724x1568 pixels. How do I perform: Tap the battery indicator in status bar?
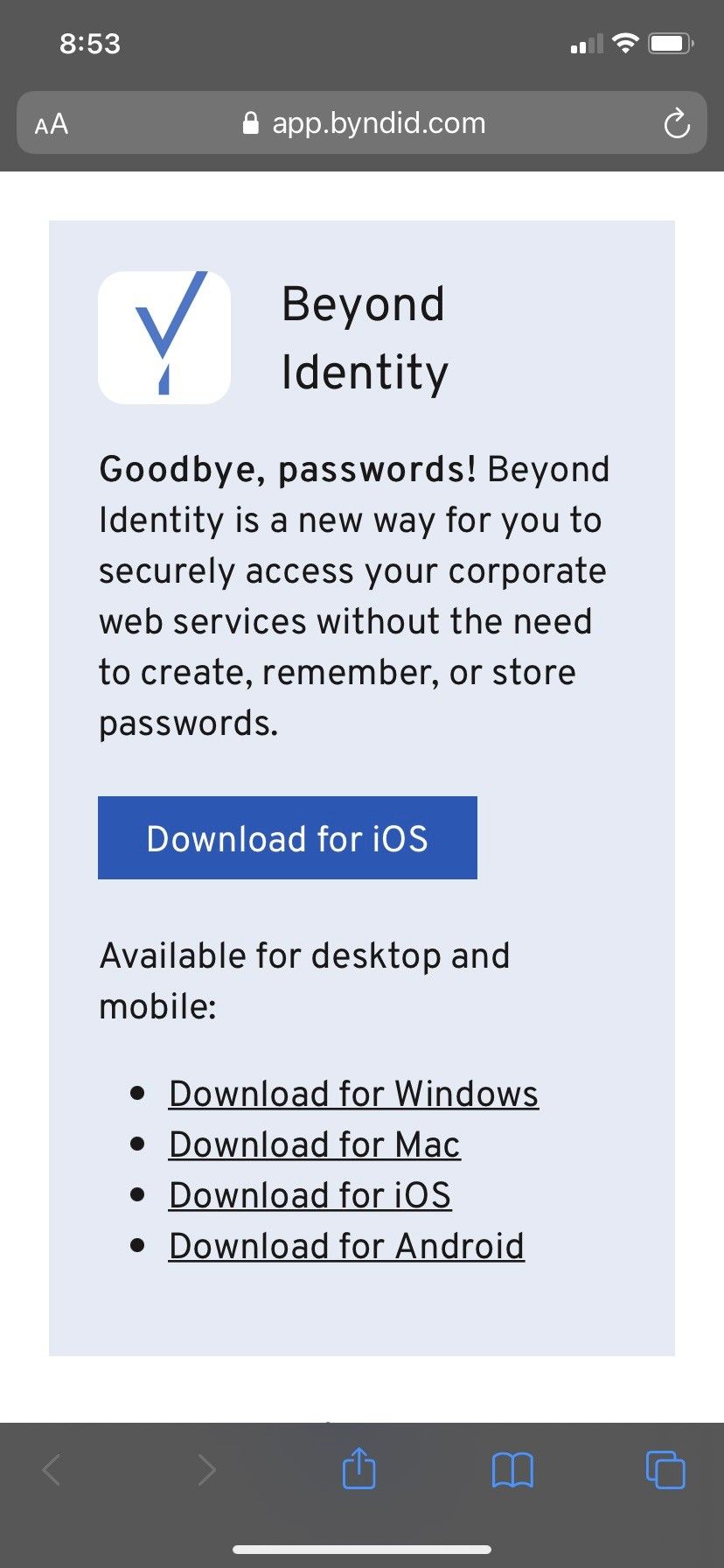671,43
